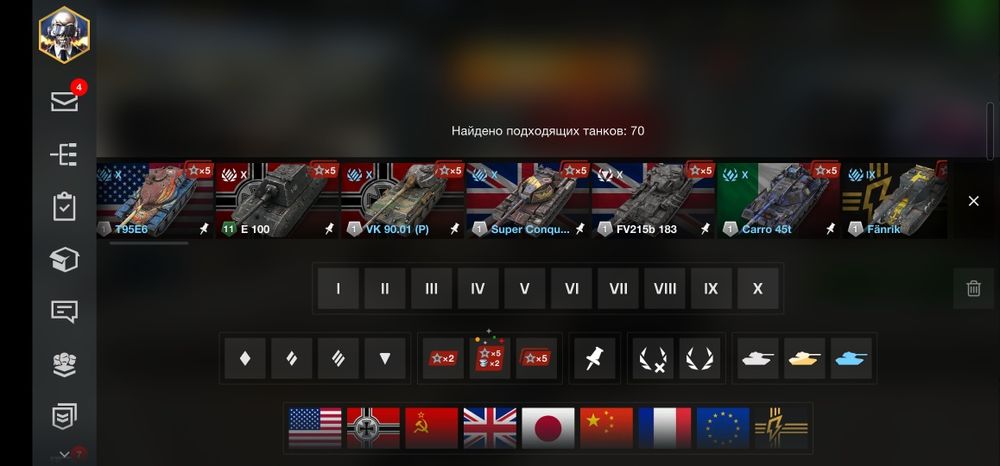1000x466 pixels.
Task: Open the clan icon in sidebar
Action: [64, 365]
